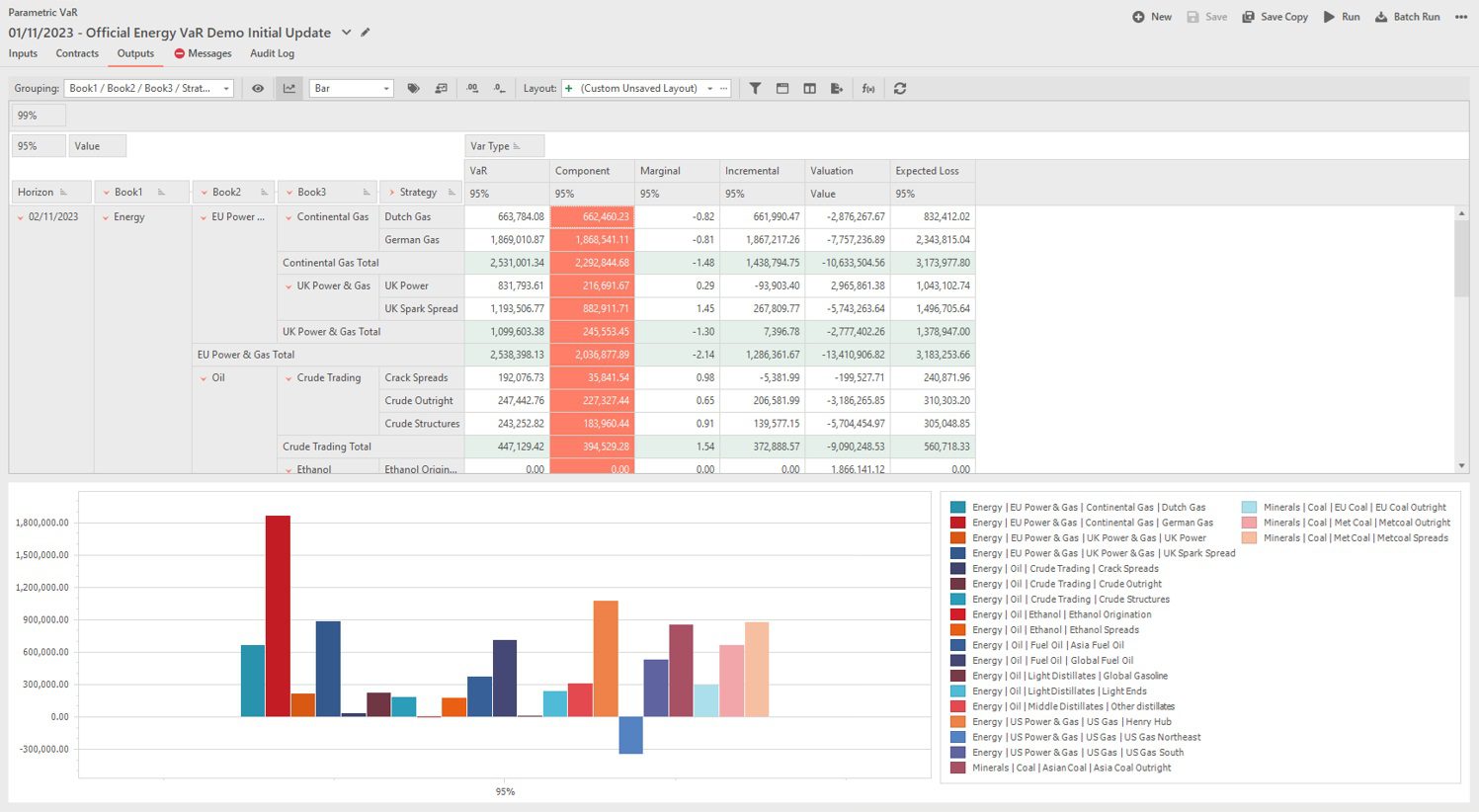Switch to the Contracts tab

click(77, 53)
